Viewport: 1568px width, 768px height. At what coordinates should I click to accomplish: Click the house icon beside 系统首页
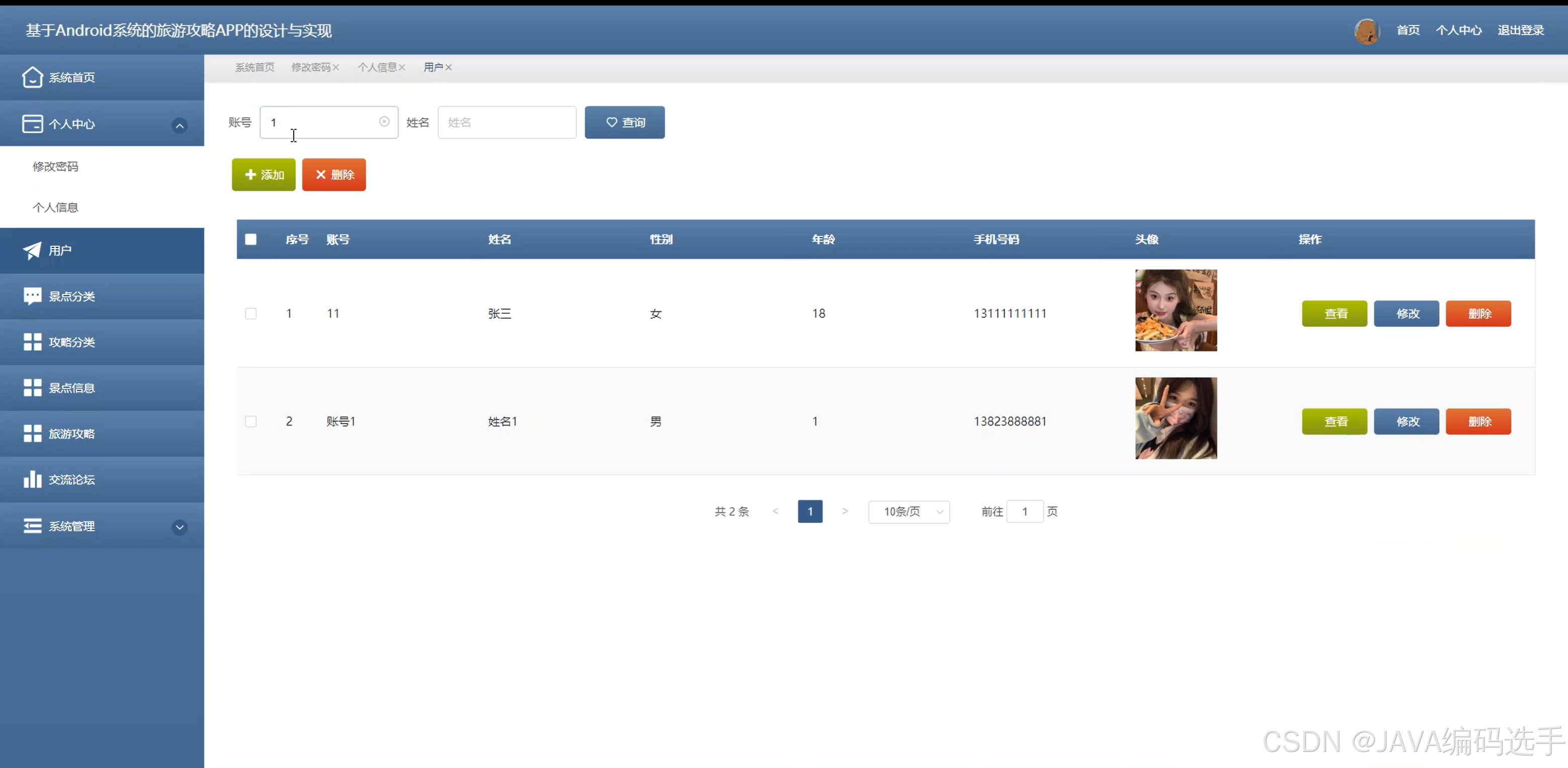pyautogui.click(x=32, y=77)
